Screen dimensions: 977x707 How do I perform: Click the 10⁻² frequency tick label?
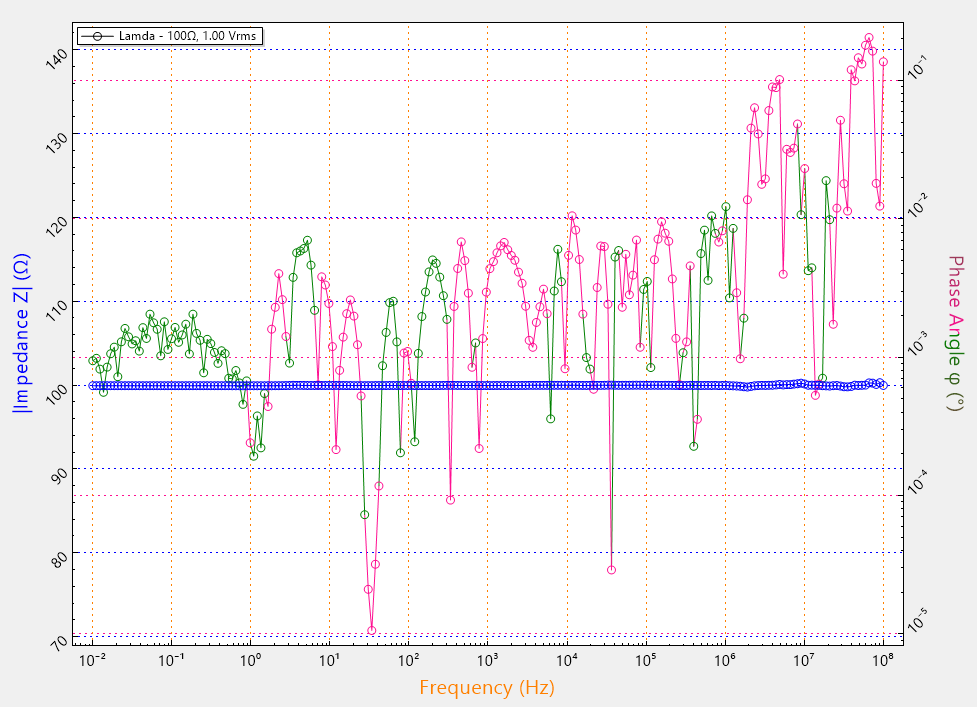point(92,660)
